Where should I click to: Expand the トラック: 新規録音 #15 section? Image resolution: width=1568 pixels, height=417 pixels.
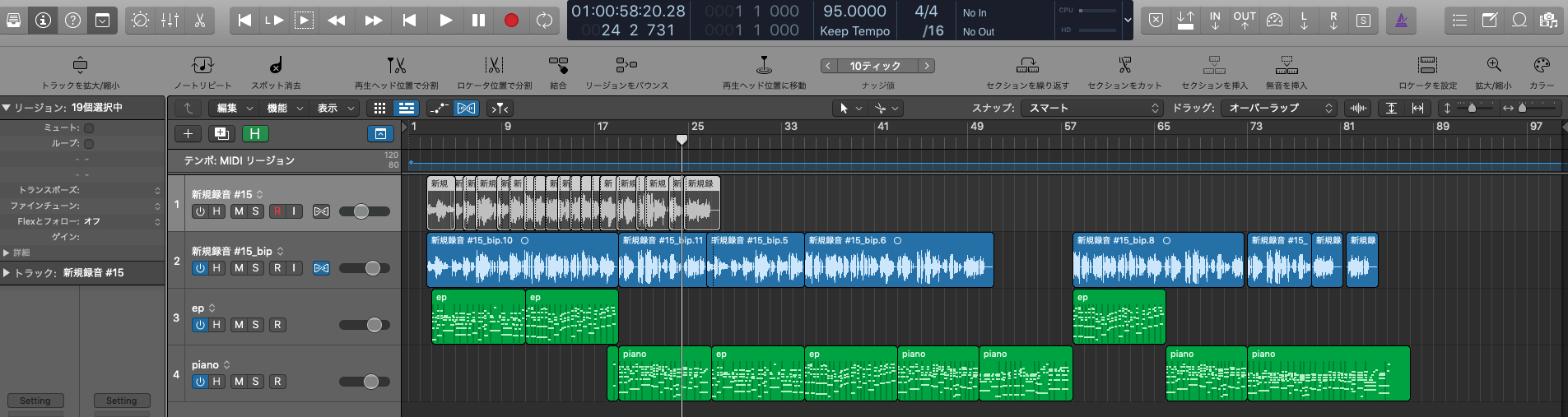(7, 272)
